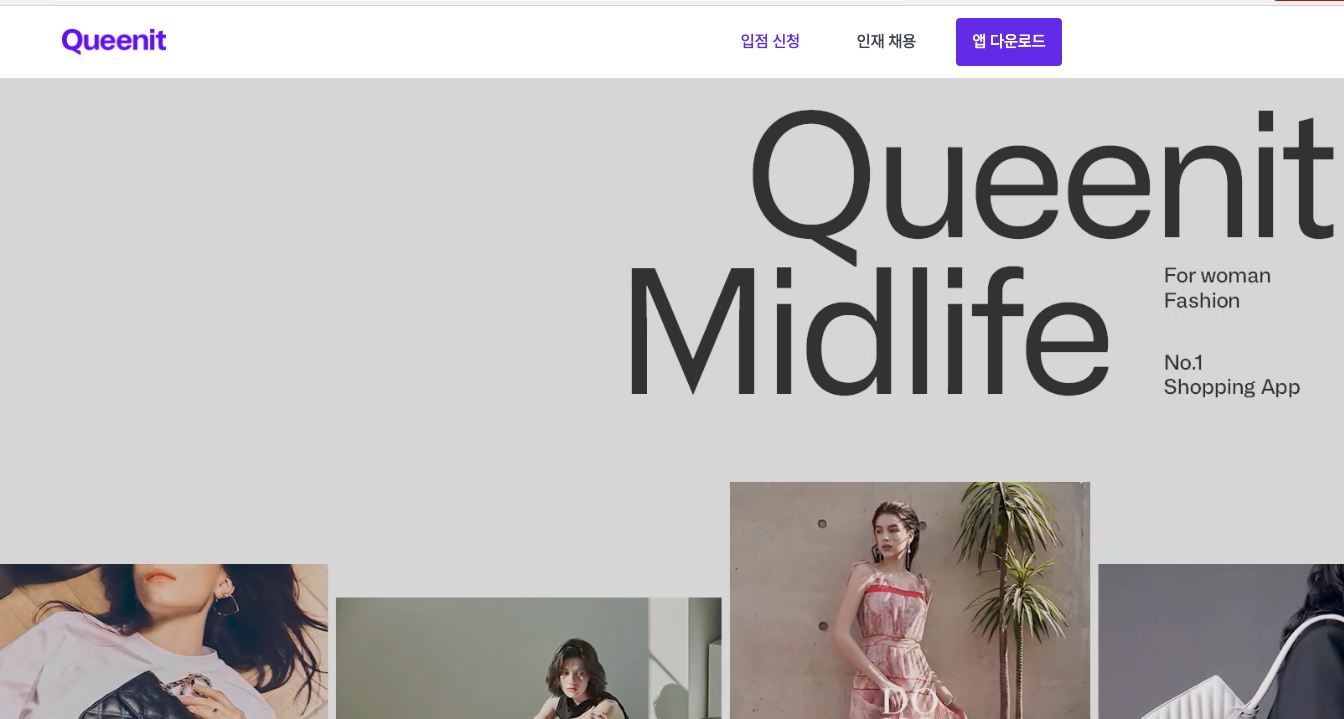Open the white quilted handbag photo
This screenshot has height=719, width=1344.
pos(1221,641)
